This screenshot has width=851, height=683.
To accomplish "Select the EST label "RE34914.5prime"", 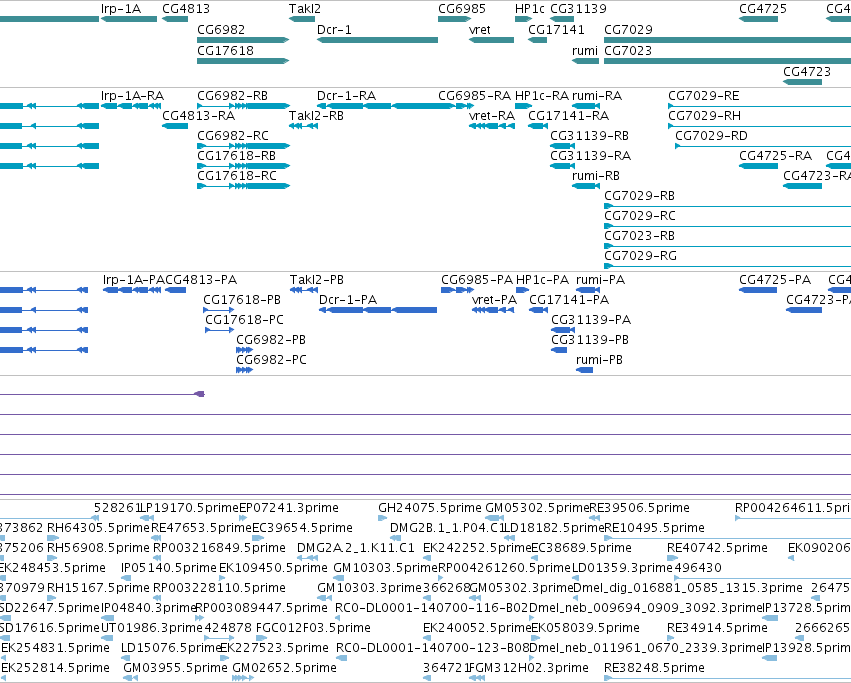I will (x=717, y=628).
